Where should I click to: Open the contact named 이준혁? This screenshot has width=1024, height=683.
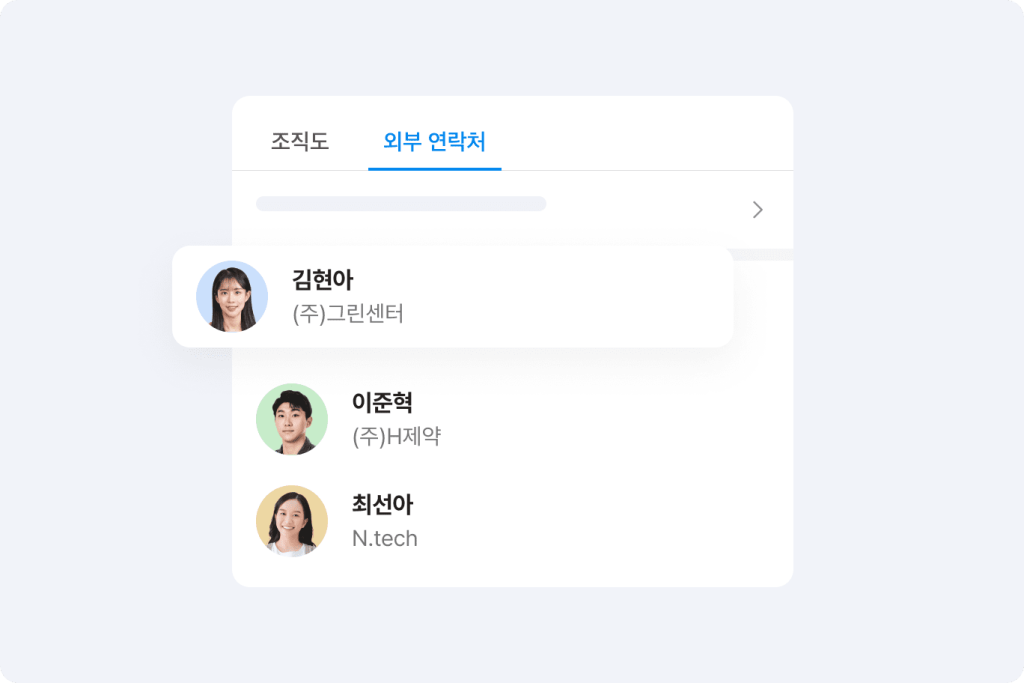click(x=382, y=403)
